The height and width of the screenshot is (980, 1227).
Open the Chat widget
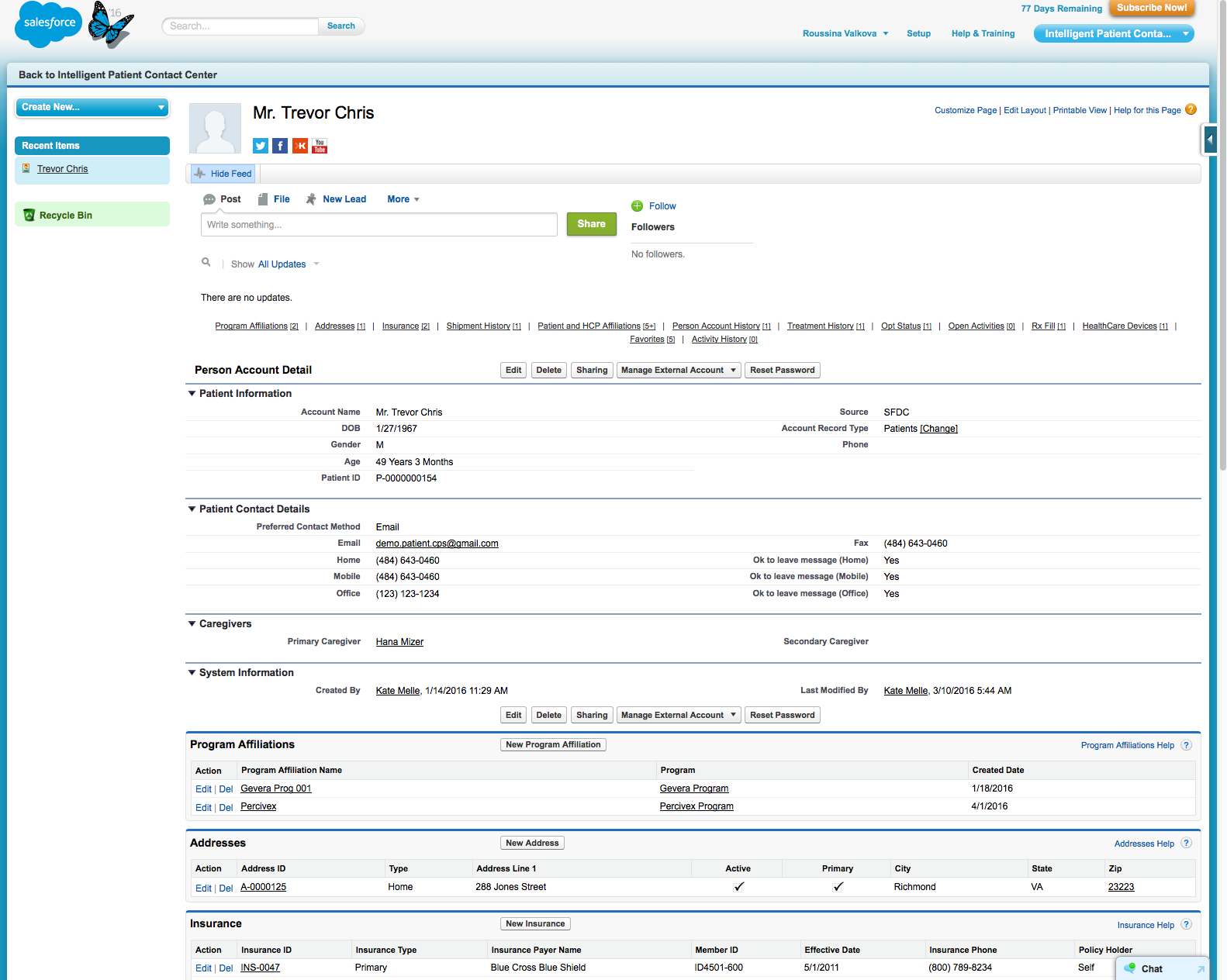(x=1152, y=968)
